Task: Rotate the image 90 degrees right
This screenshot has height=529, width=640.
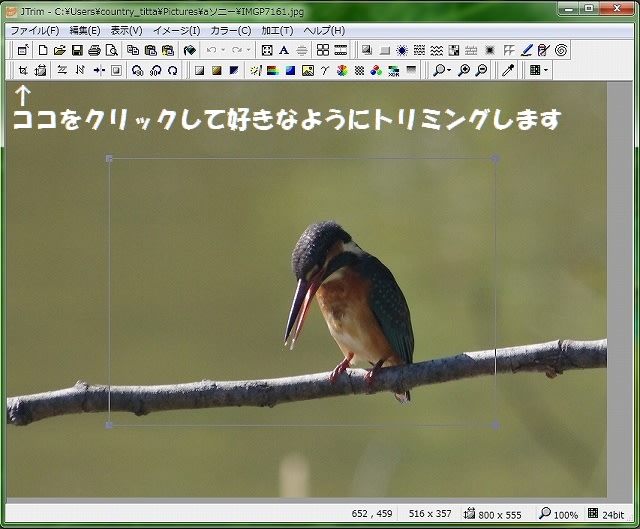Action: (x=155, y=71)
